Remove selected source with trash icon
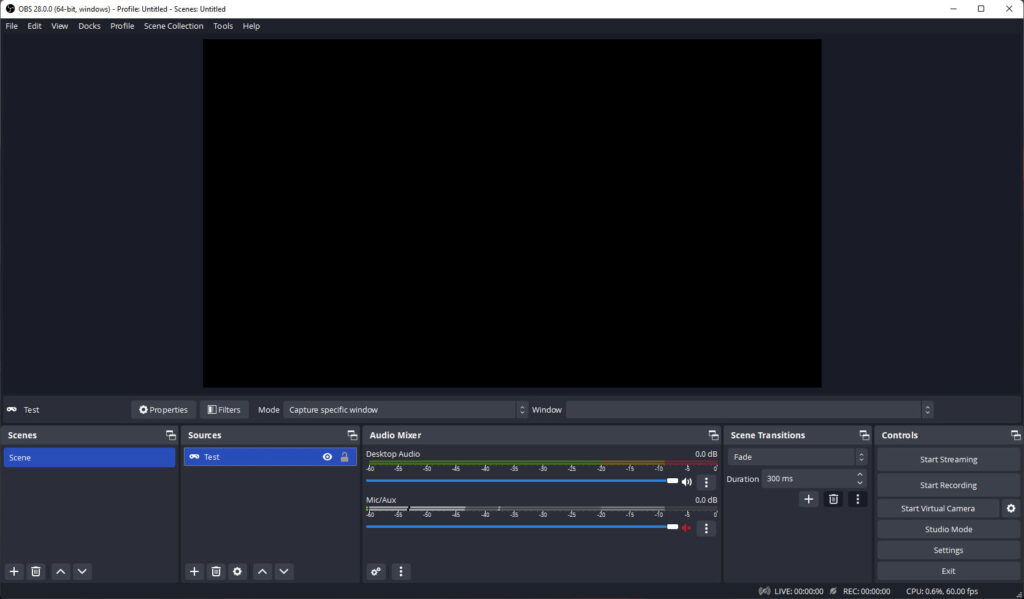Viewport: 1024px width, 599px height. point(216,572)
